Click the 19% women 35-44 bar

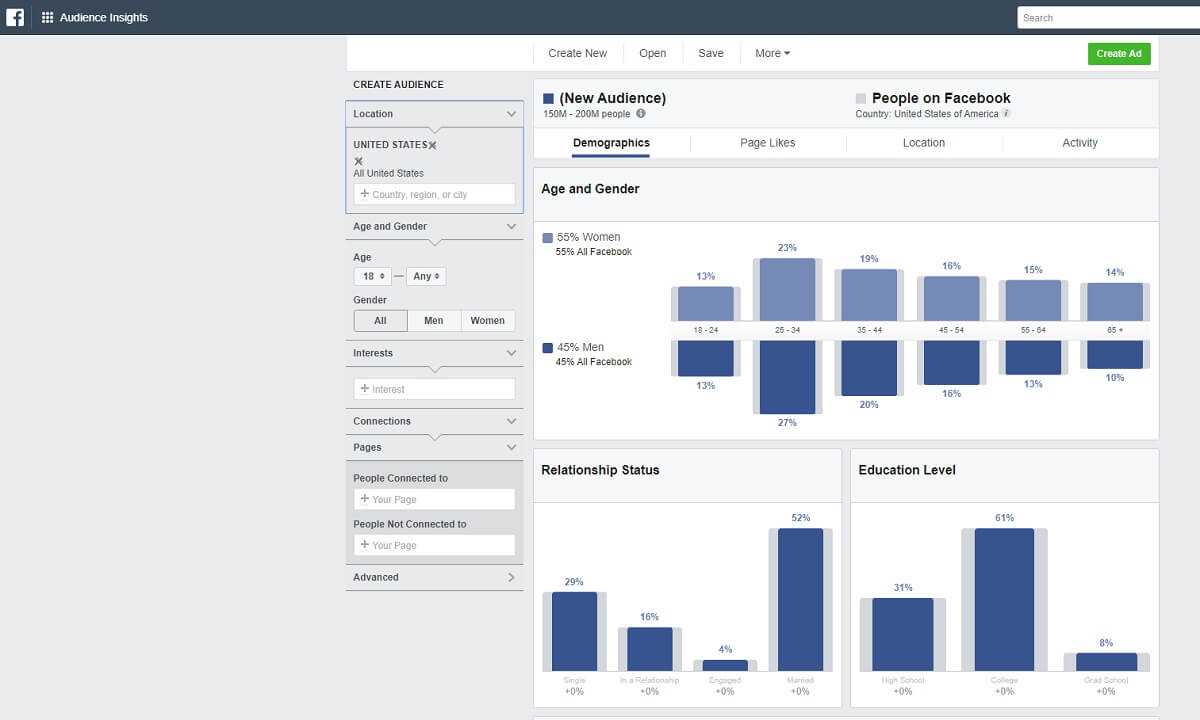pyautogui.click(x=869, y=295)
